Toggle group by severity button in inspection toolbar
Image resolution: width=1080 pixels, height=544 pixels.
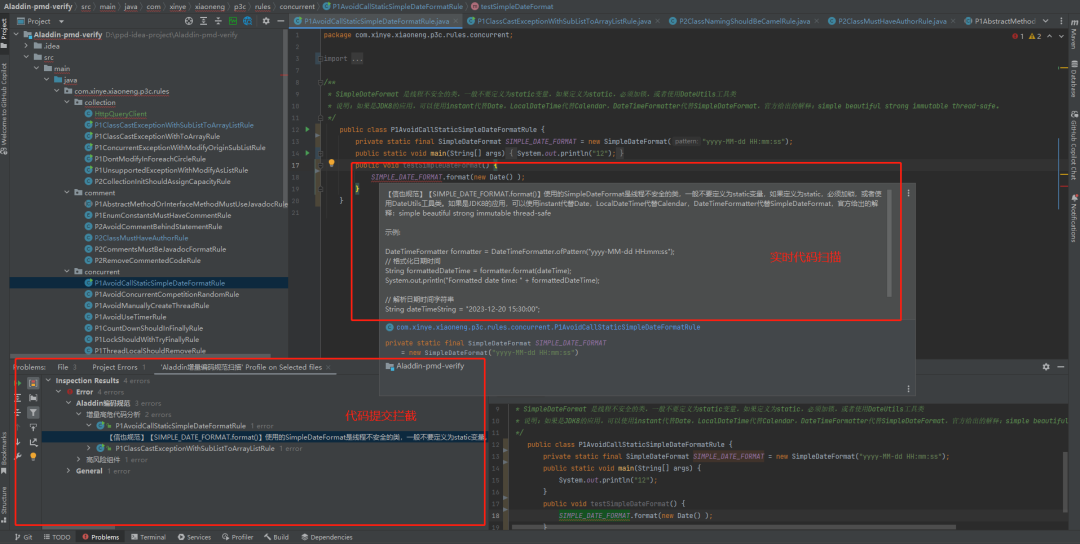pos(33,383)
